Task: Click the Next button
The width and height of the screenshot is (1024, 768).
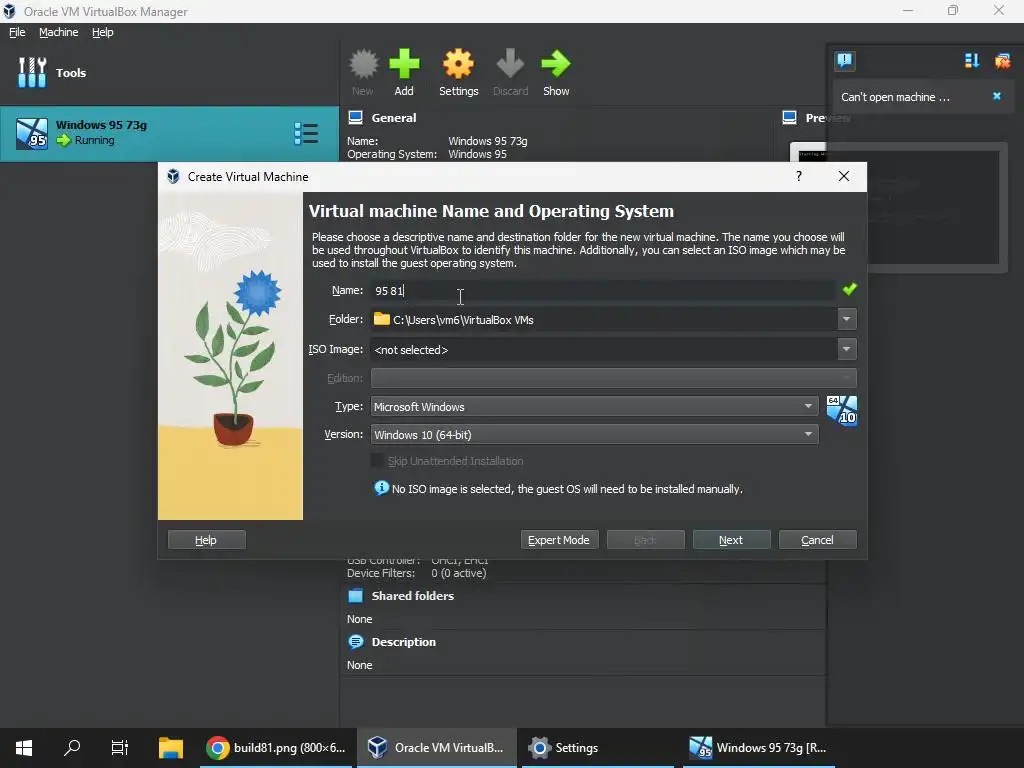Action: pos(731,539)
